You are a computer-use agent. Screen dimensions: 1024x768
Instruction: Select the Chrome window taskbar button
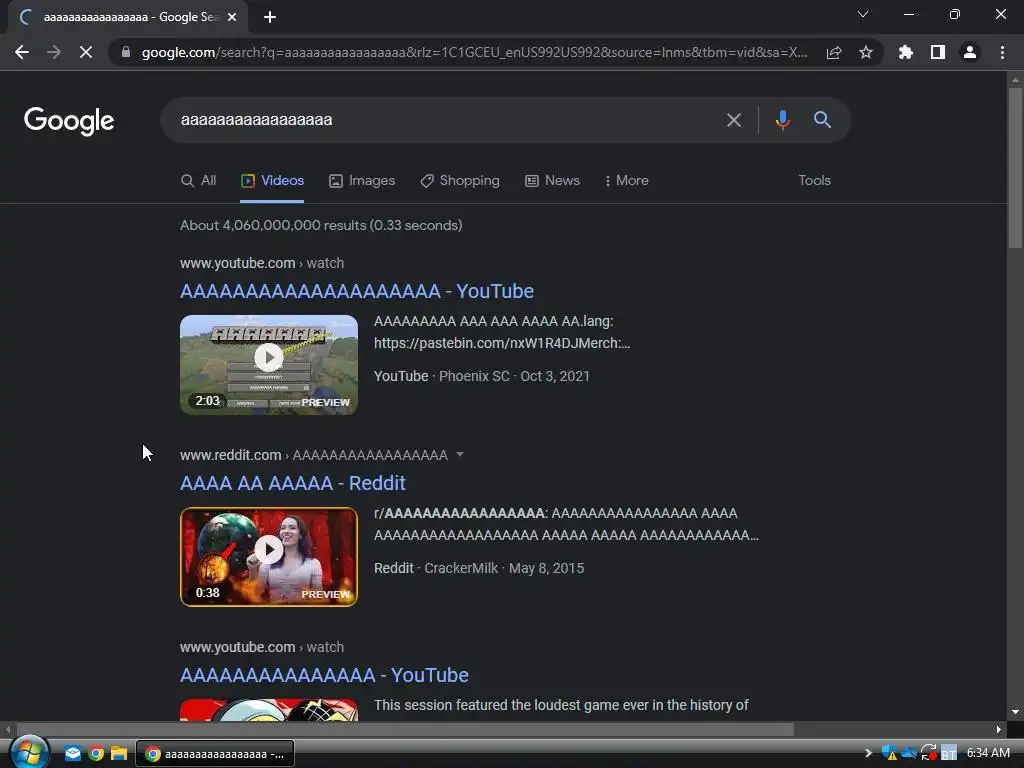215,754
